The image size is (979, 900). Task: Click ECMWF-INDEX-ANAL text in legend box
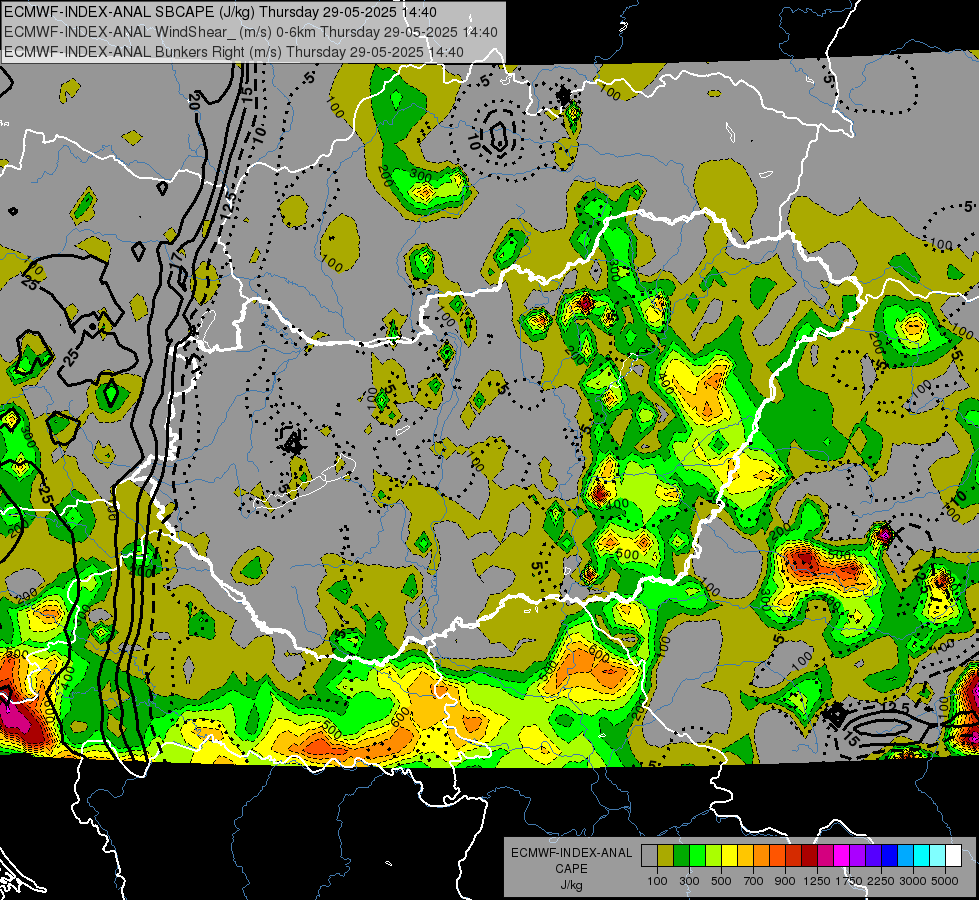coord(571,853)
